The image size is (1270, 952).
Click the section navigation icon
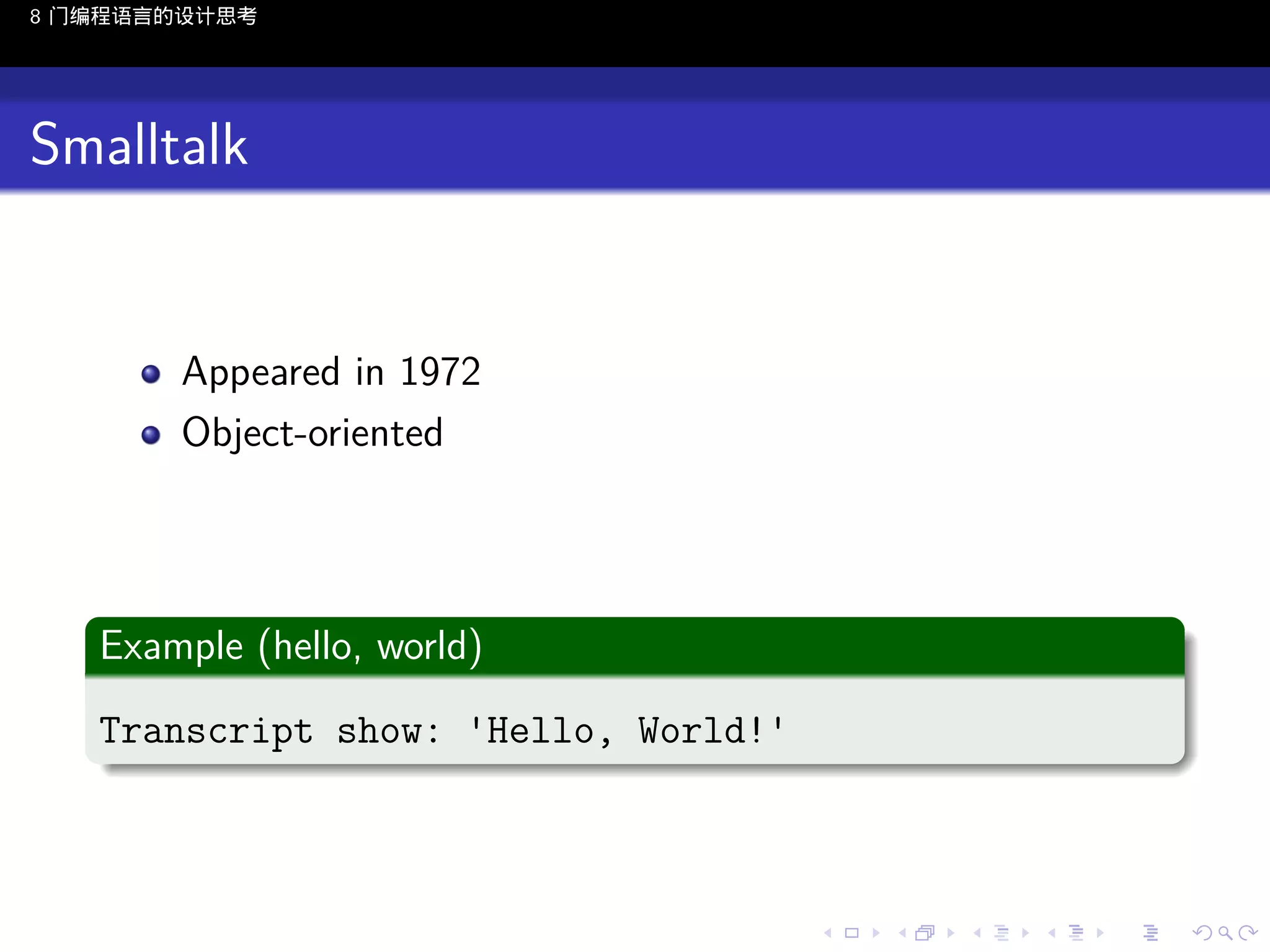click(x=1077, y=933)
